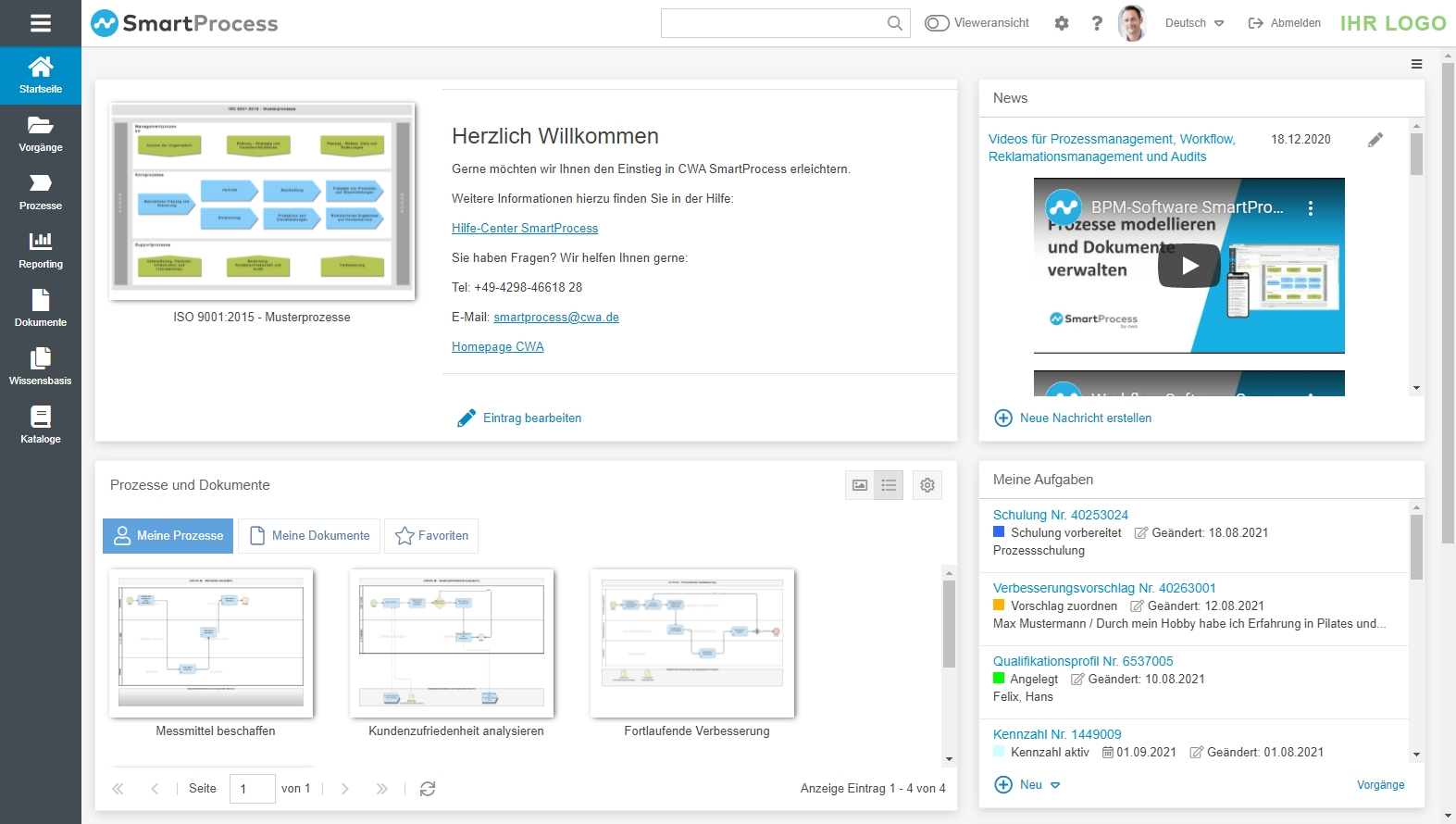Click Eintrag bearbeiten
1456x824 pixels.
[x=519, y=418]
